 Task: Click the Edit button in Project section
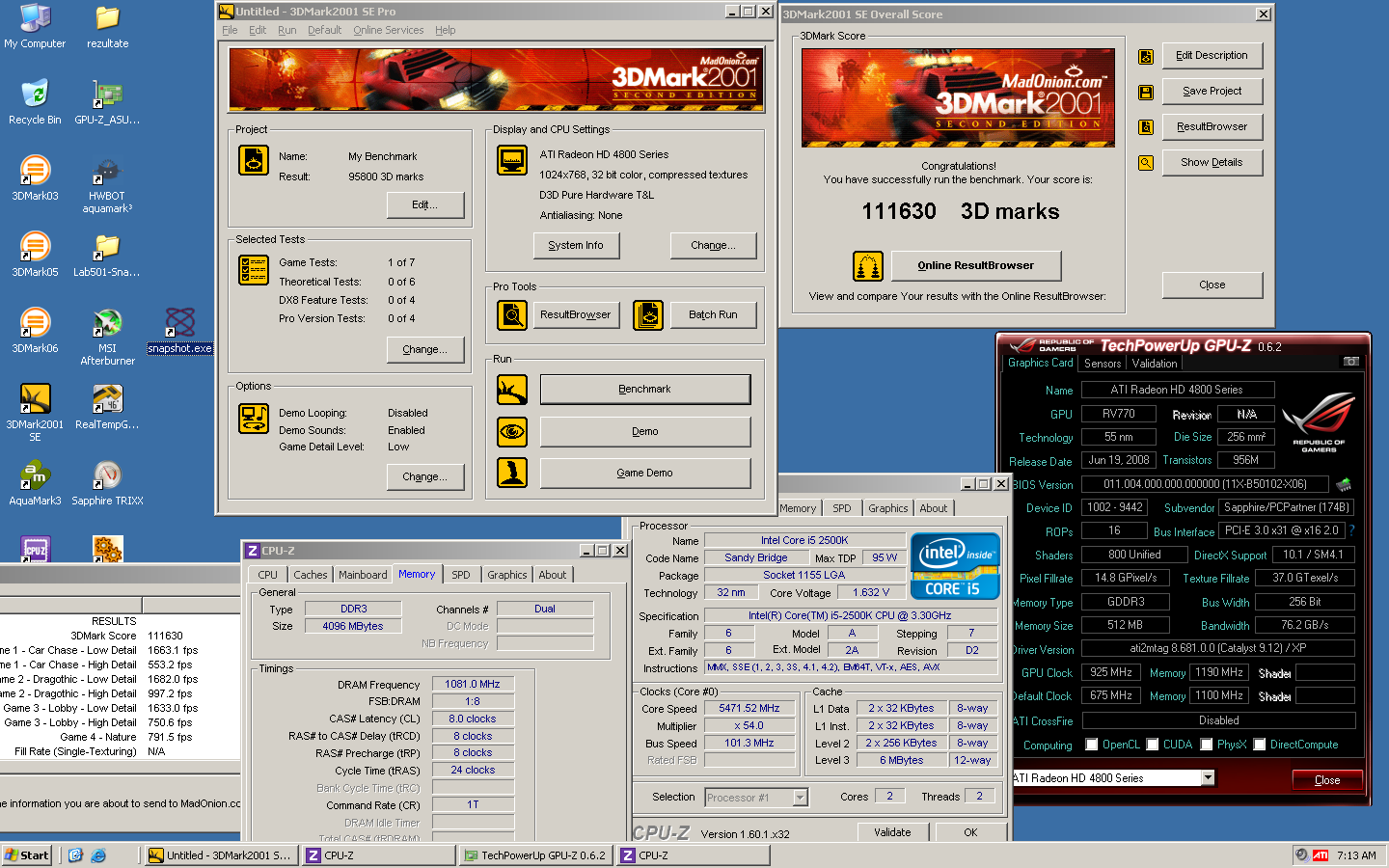(425, 204)
